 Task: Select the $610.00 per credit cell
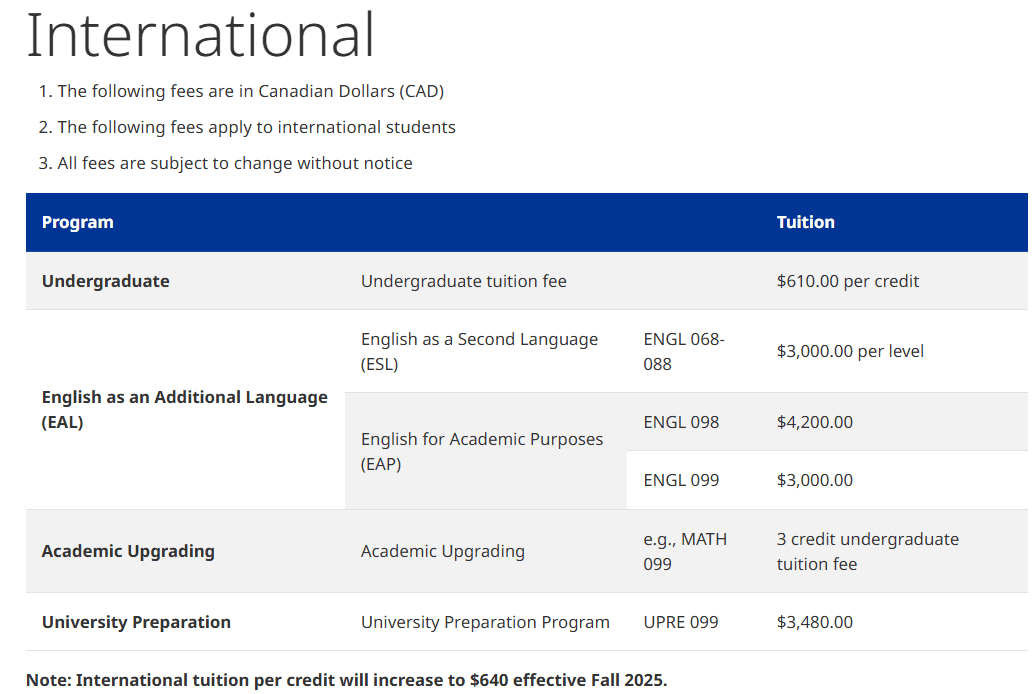click(847, 281)
